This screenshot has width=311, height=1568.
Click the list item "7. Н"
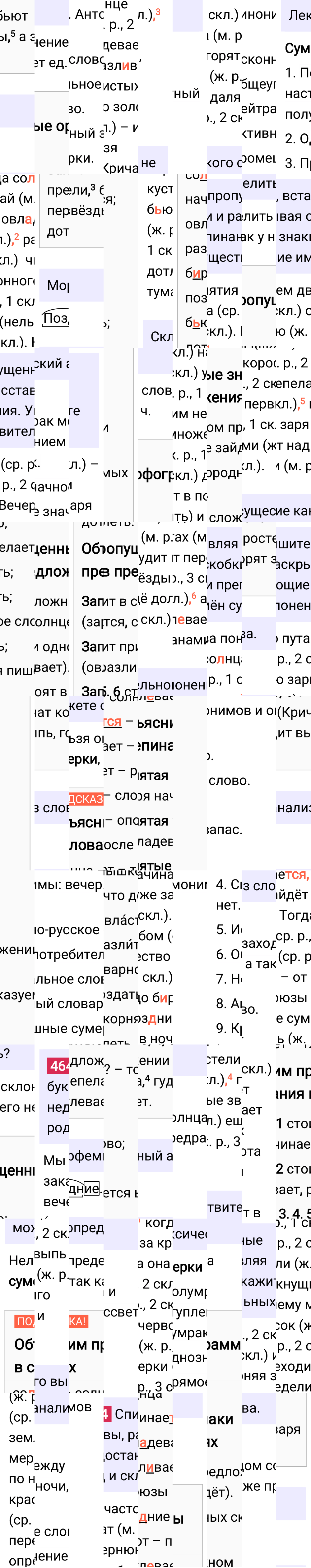click(x=229, y=979)
